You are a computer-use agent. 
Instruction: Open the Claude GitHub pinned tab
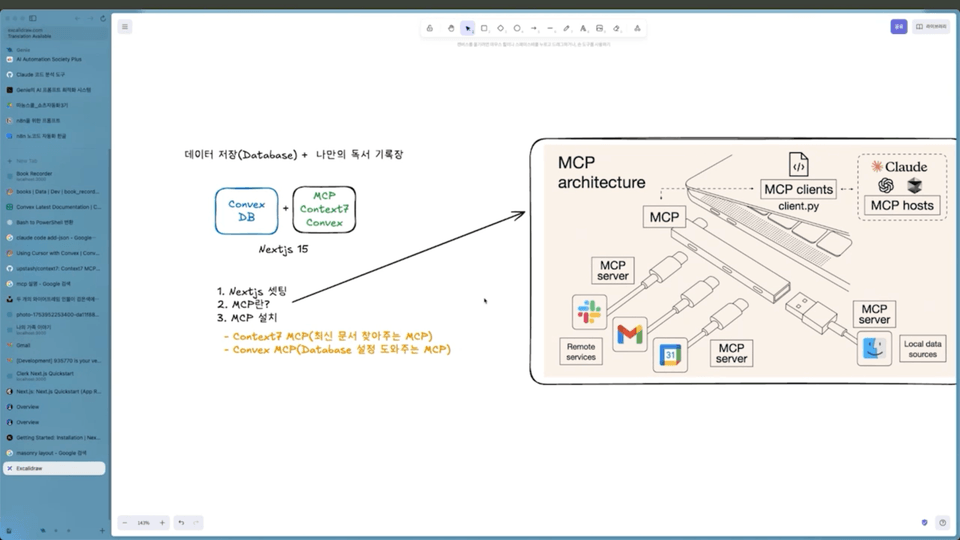[x=54, y=75]
